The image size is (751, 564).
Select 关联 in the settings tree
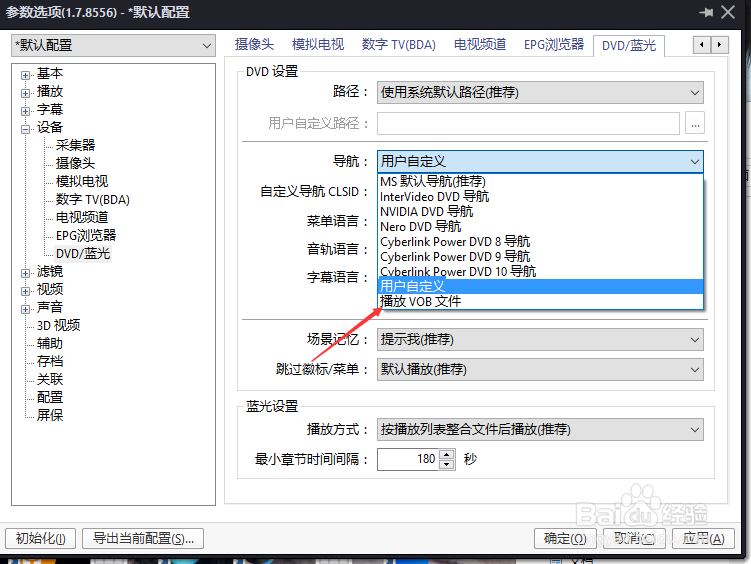(50, 380)
